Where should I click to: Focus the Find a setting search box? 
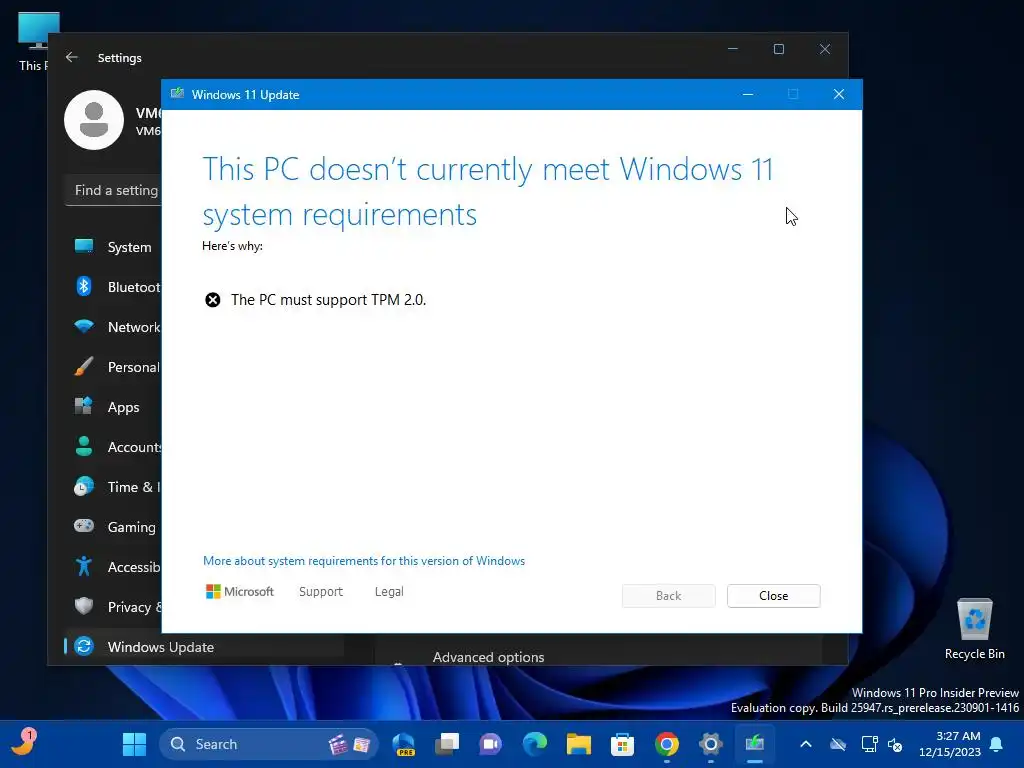pos(114,190)
